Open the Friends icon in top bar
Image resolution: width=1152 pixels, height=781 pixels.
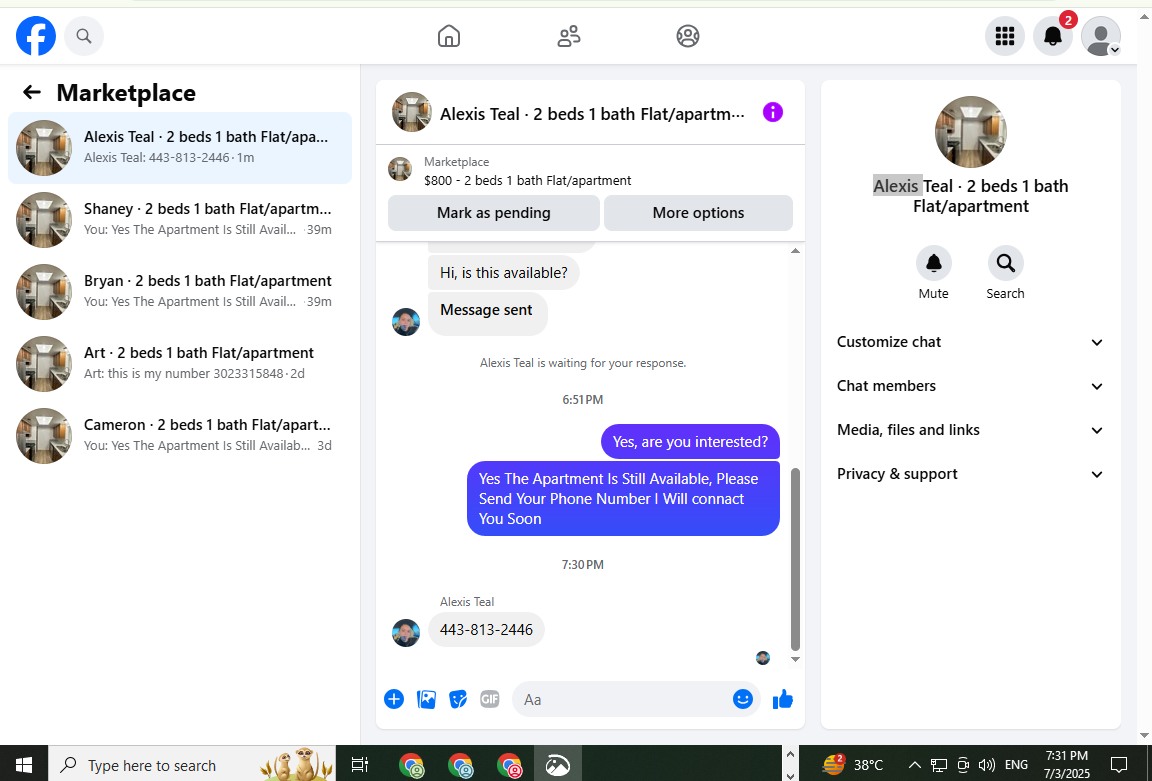pyautogui.click(x=569, y=36)
